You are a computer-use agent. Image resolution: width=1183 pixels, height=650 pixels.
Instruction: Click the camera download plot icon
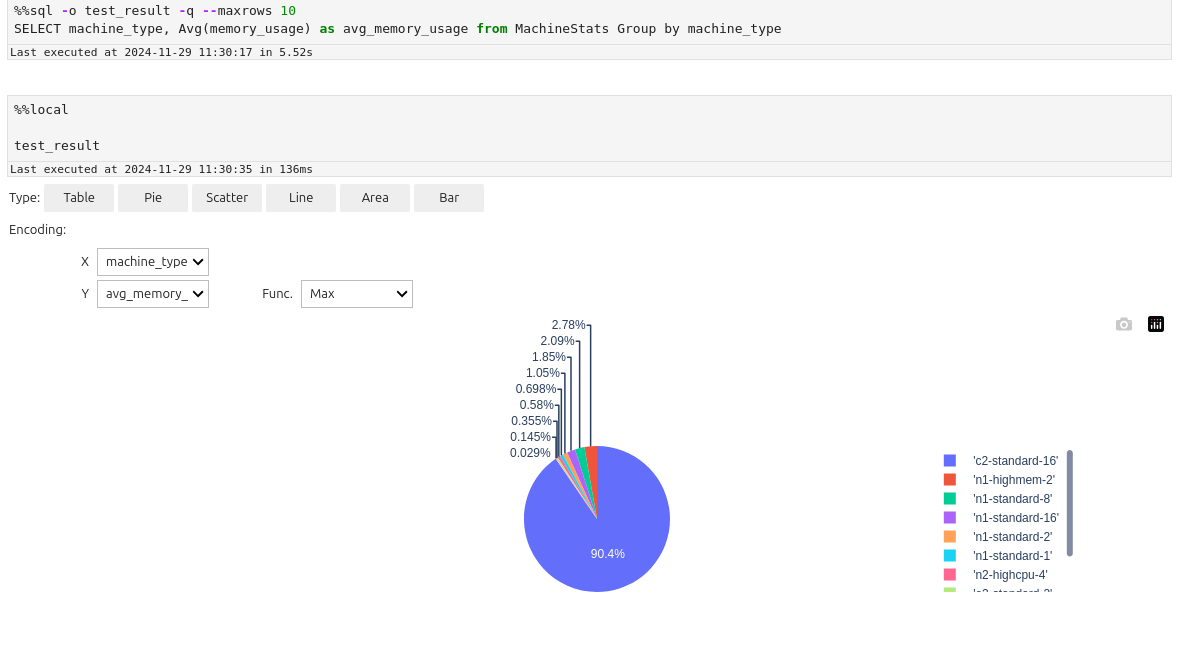[1124, 324]
